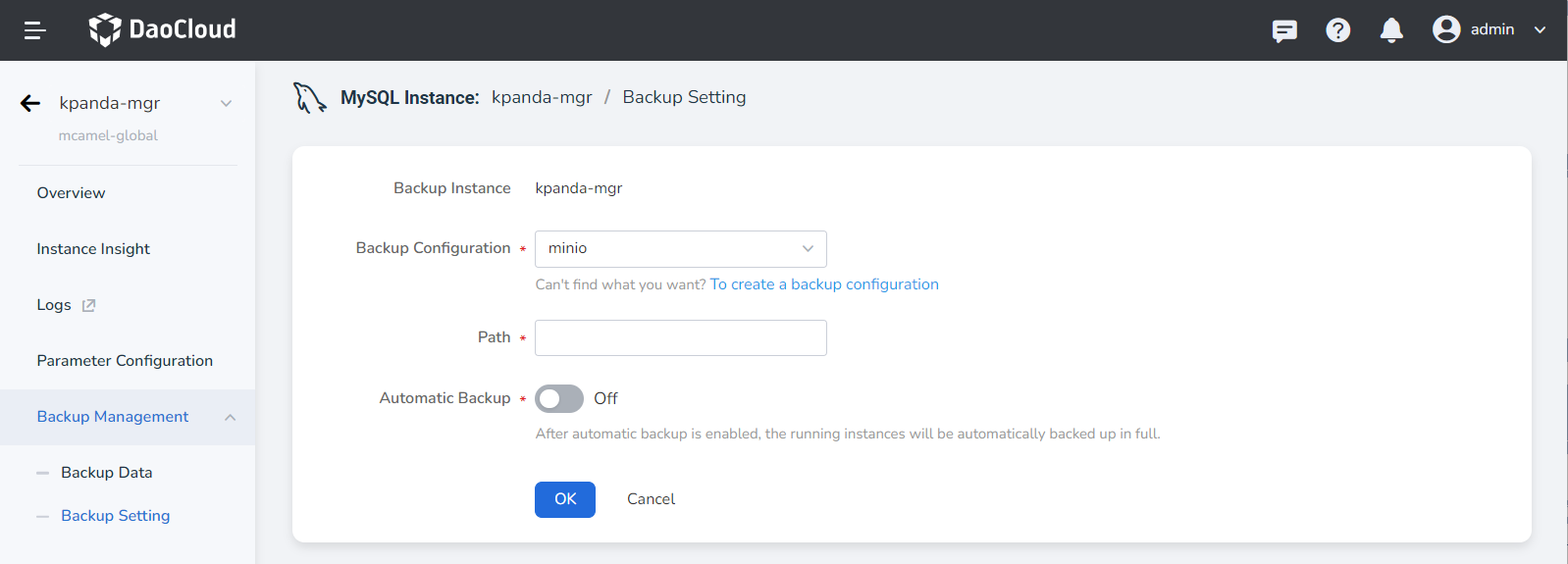Expand the admin account menu arrow
This screenshot has height=564, width=1568.
click(x=1540, y=29)
